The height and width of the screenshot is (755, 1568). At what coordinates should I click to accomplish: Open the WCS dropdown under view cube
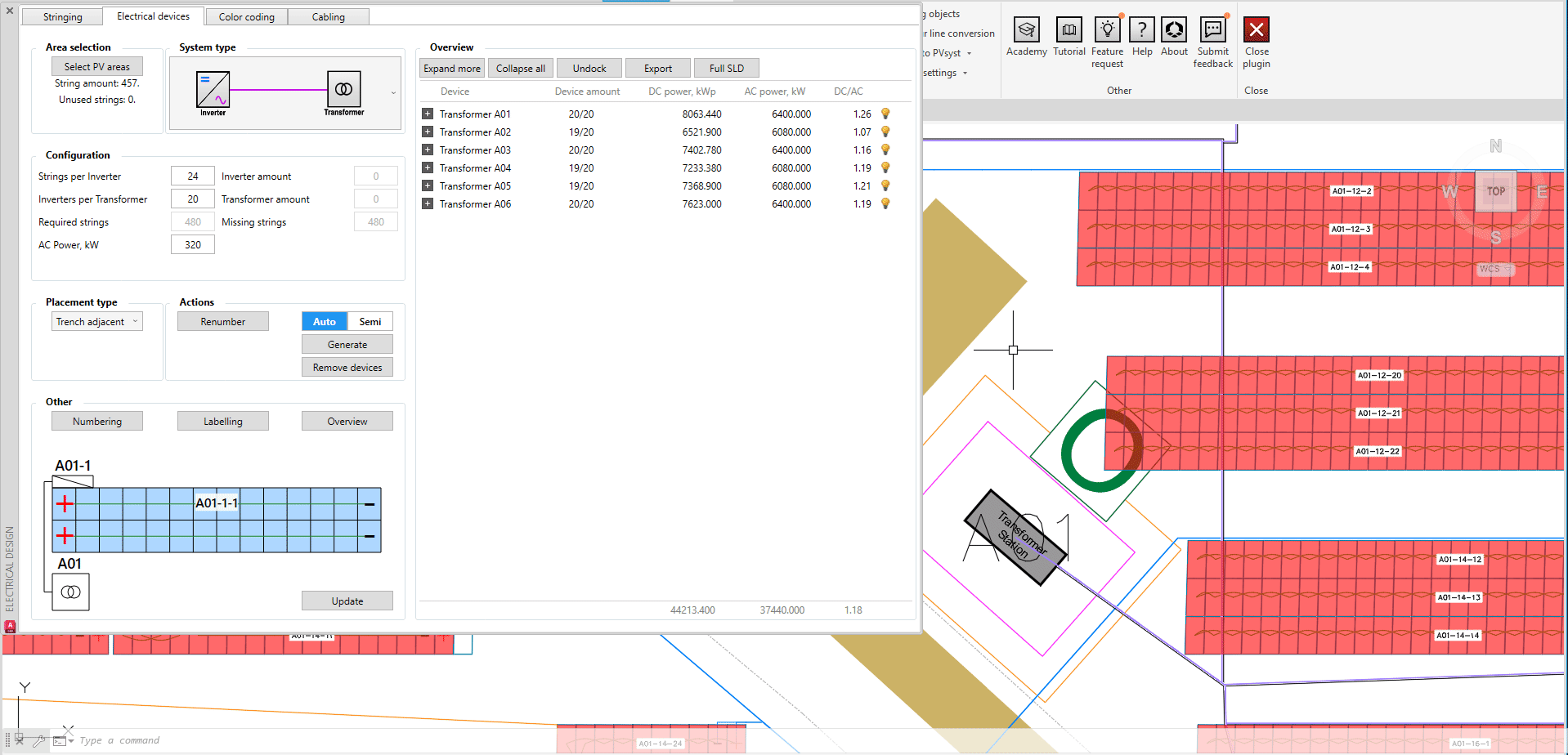[x=1495, y=269]
